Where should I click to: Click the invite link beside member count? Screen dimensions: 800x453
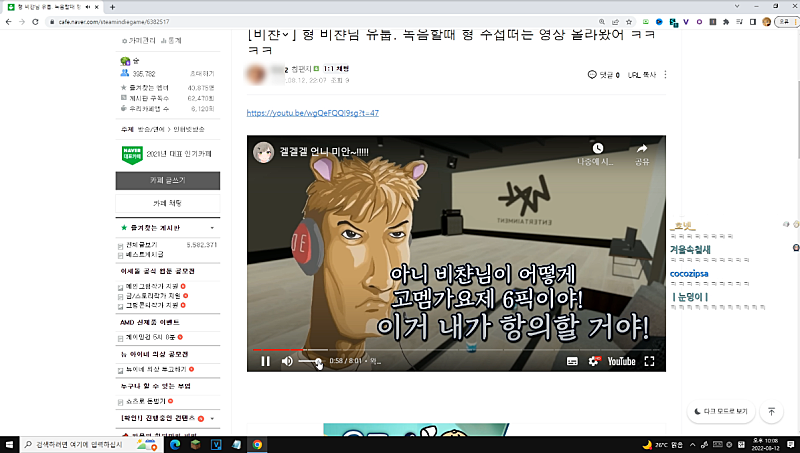point(202,73)
